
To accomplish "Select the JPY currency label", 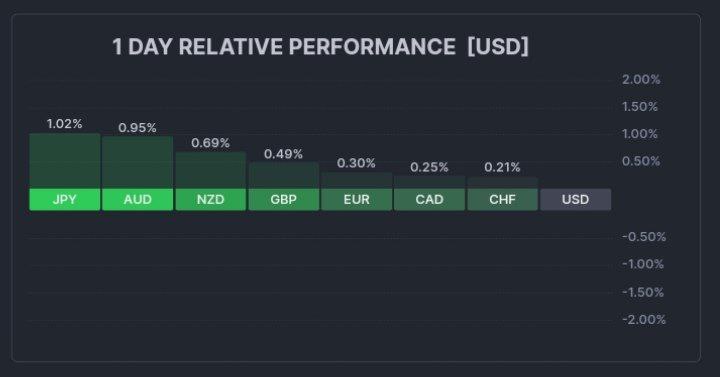I will coord(65,199).
